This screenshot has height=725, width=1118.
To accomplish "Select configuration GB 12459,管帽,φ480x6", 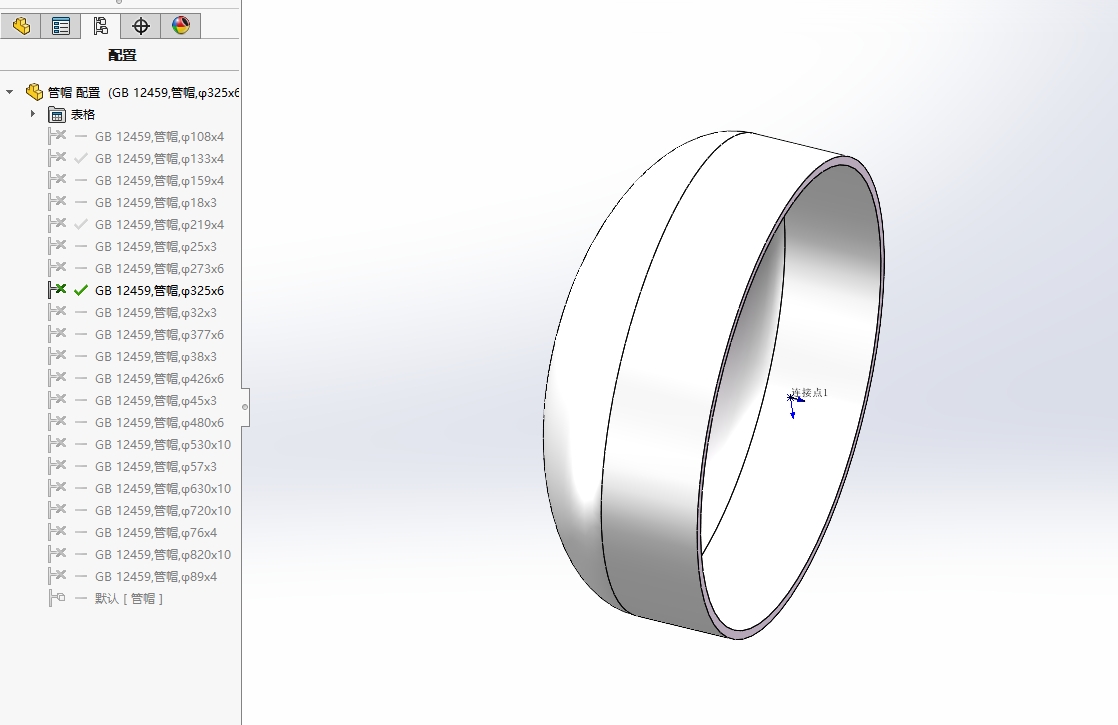I will coord(159,423).
